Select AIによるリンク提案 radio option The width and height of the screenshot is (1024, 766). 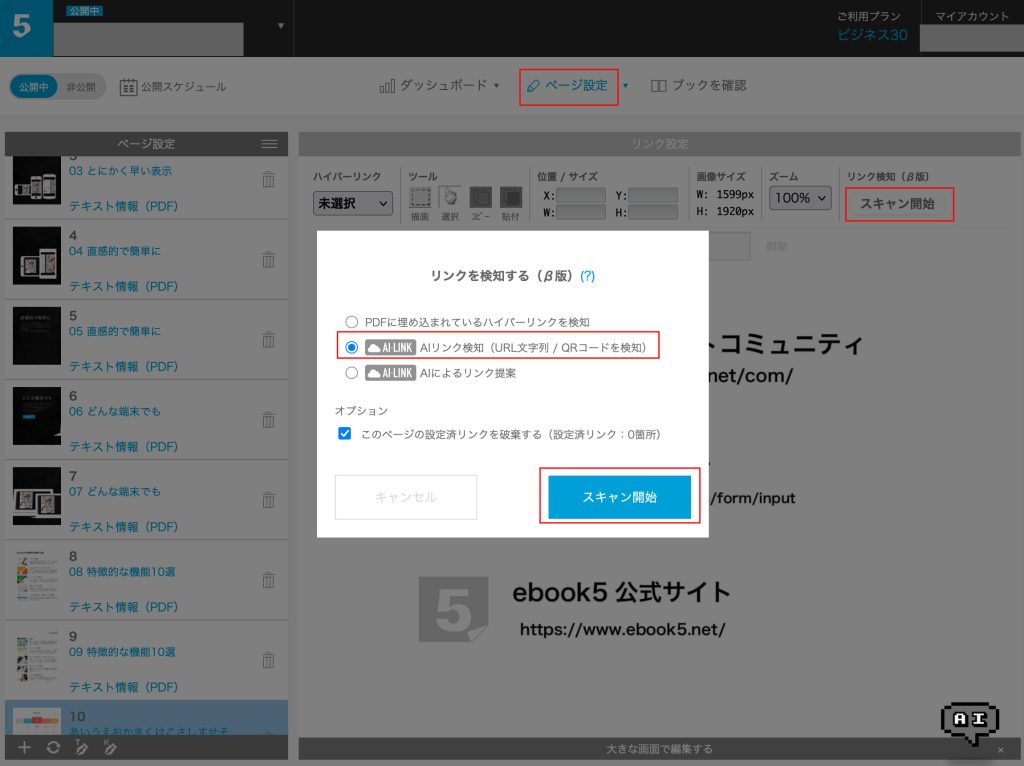(351, 373)
